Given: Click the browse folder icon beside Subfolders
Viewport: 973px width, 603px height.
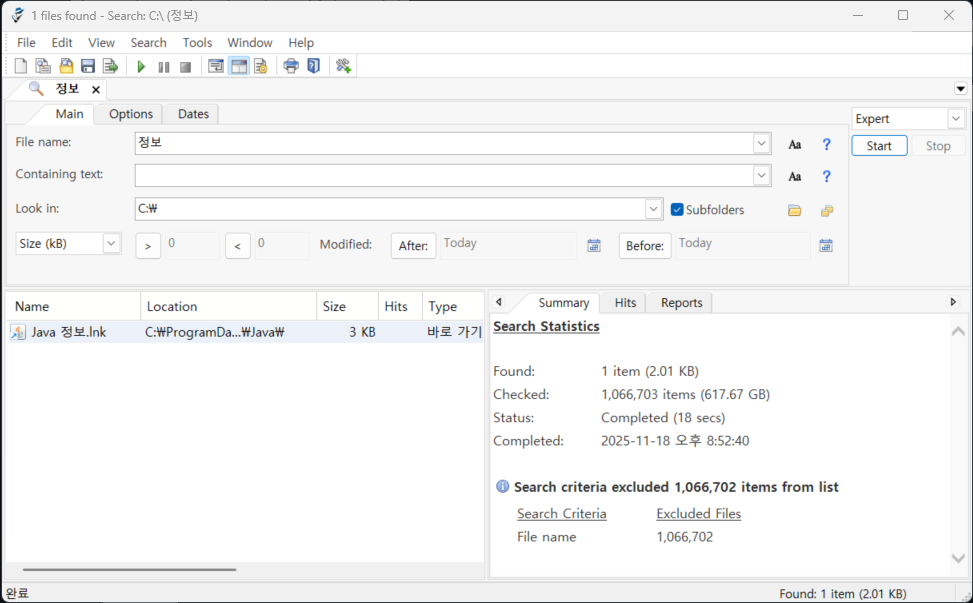Looking at the screenshot, I should (x=795, y=211).
